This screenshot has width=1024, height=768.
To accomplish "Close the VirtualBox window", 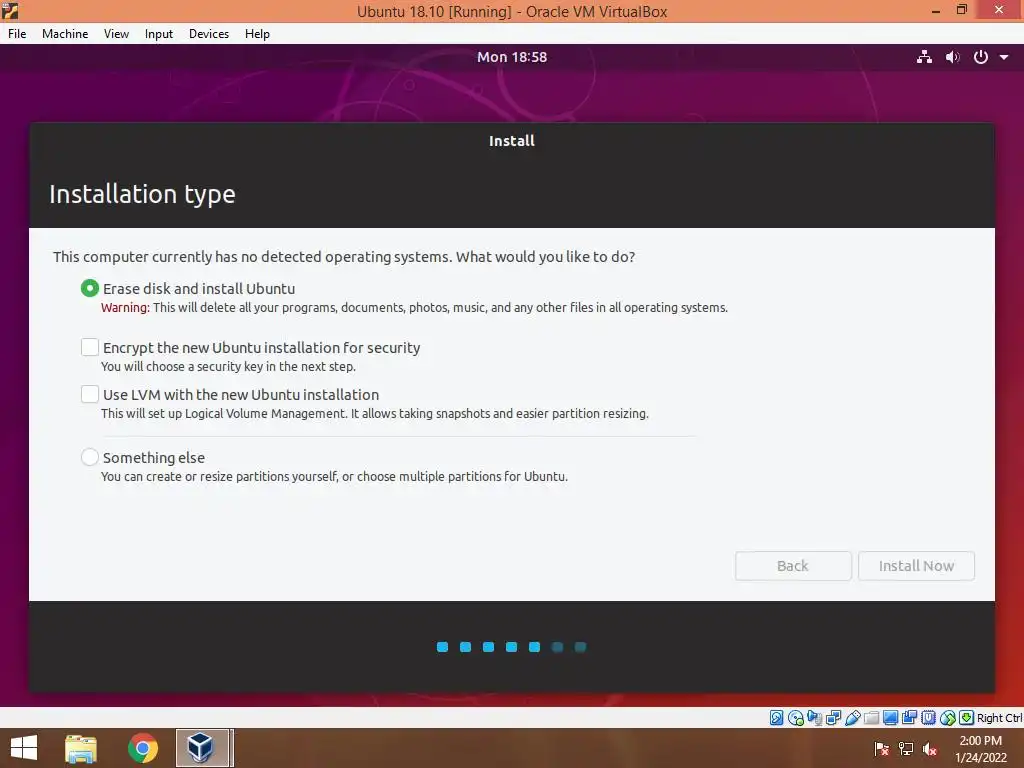I will click(999, 10).
